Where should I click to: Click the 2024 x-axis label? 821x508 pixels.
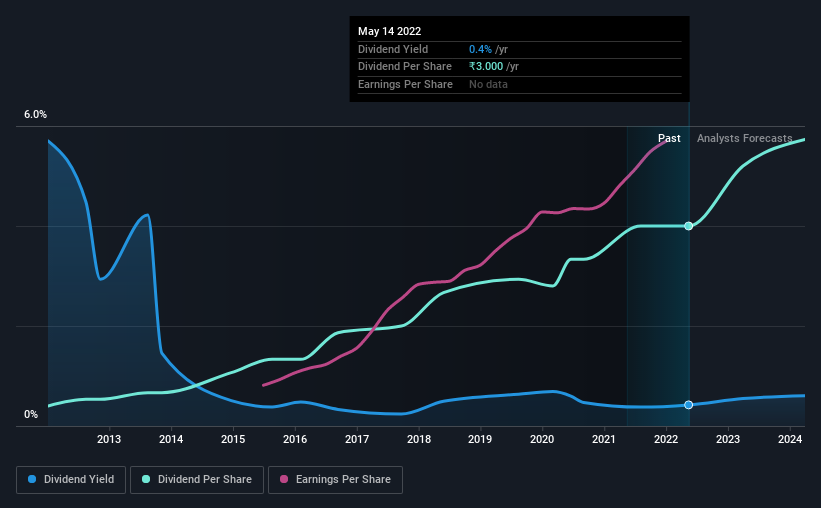(790, 439)
